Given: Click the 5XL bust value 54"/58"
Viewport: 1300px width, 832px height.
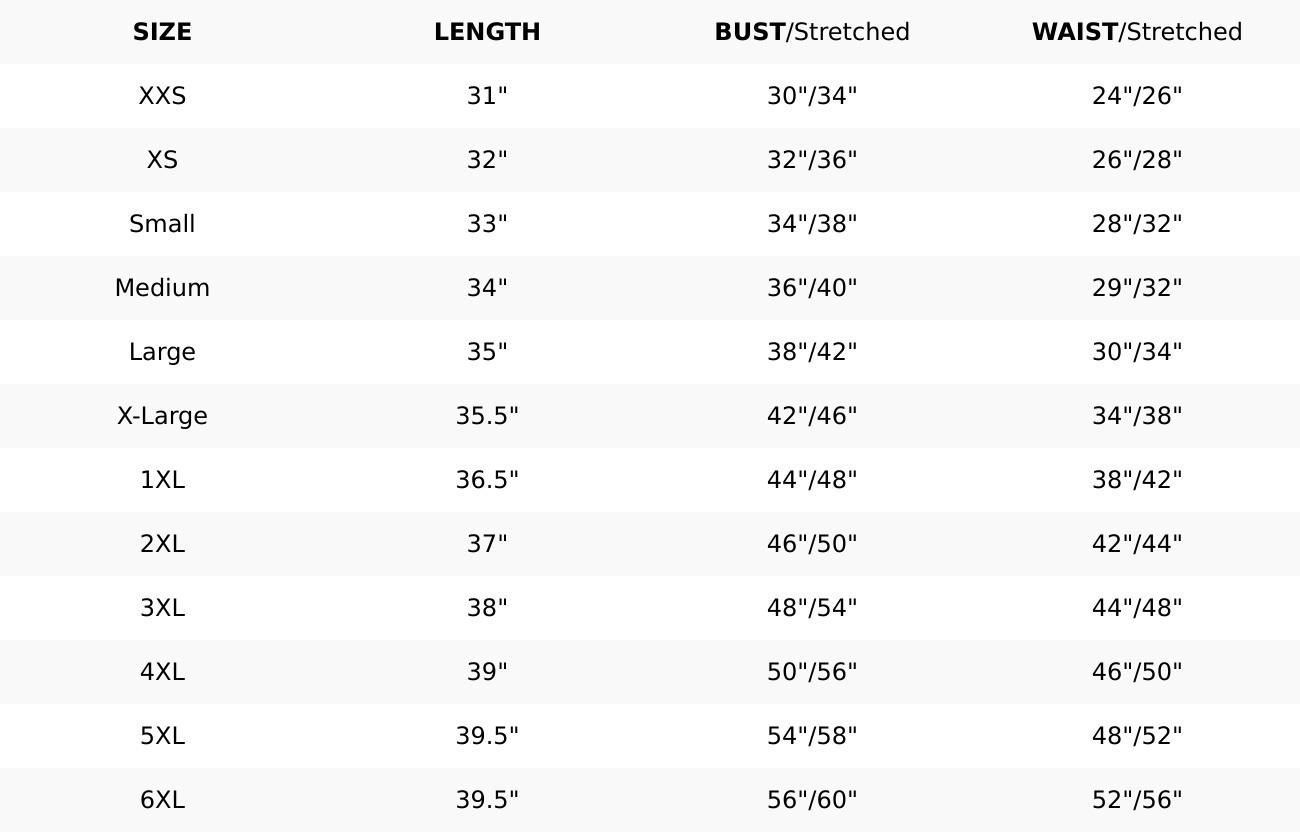Looking at the screenshot, I should [812, 736].
